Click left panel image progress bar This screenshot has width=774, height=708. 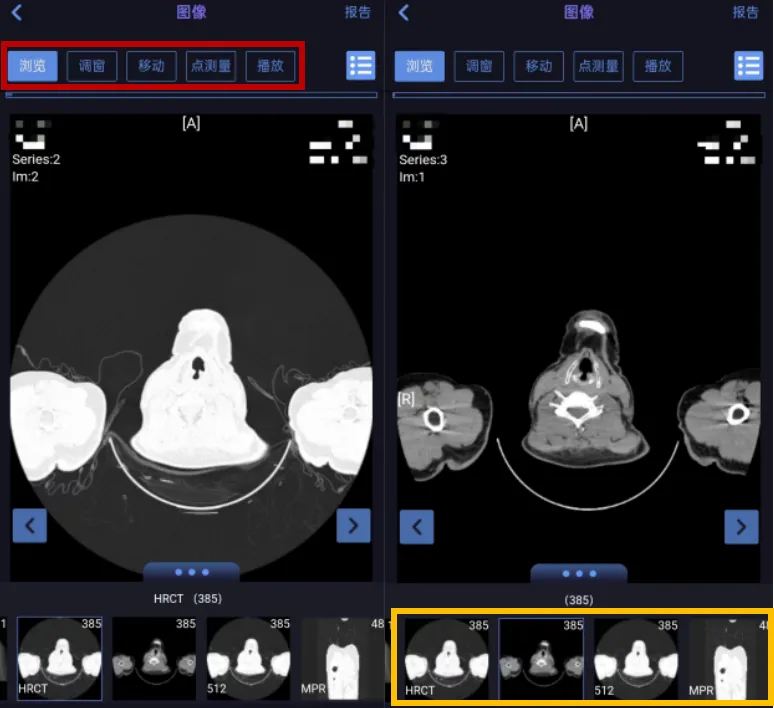pos(192,95)
